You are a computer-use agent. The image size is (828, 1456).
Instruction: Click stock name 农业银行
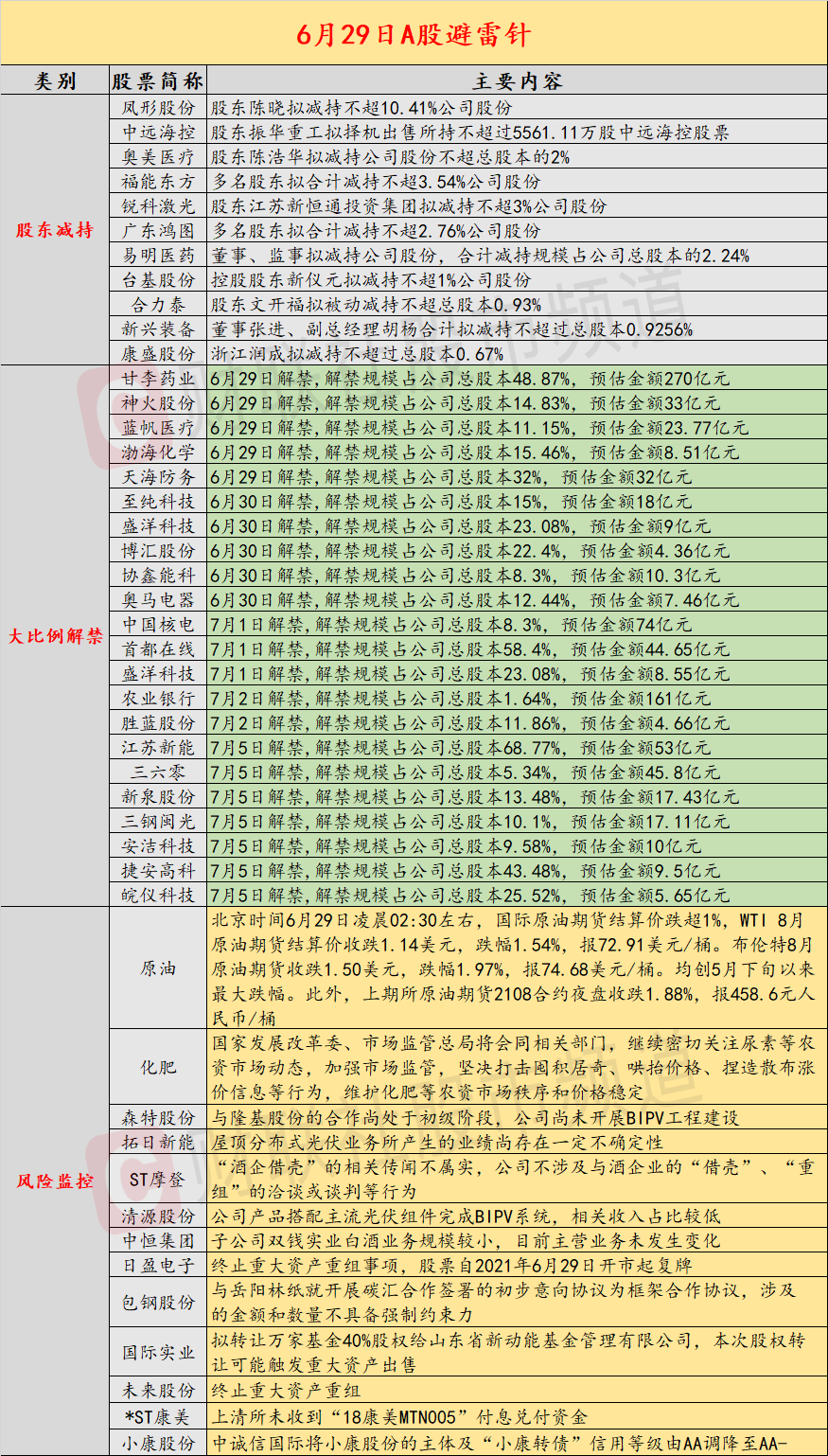(158, 699)
